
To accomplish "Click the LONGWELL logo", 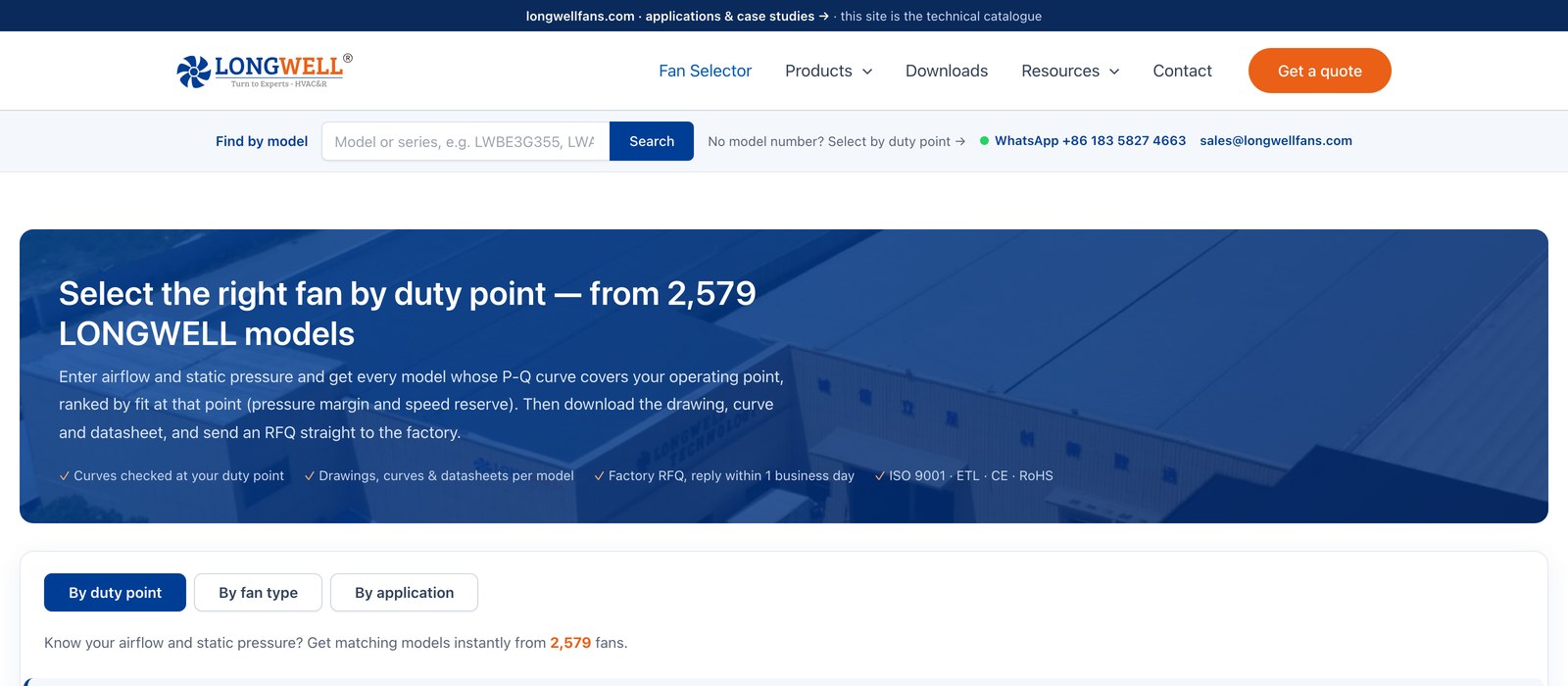I will [264, 71].
